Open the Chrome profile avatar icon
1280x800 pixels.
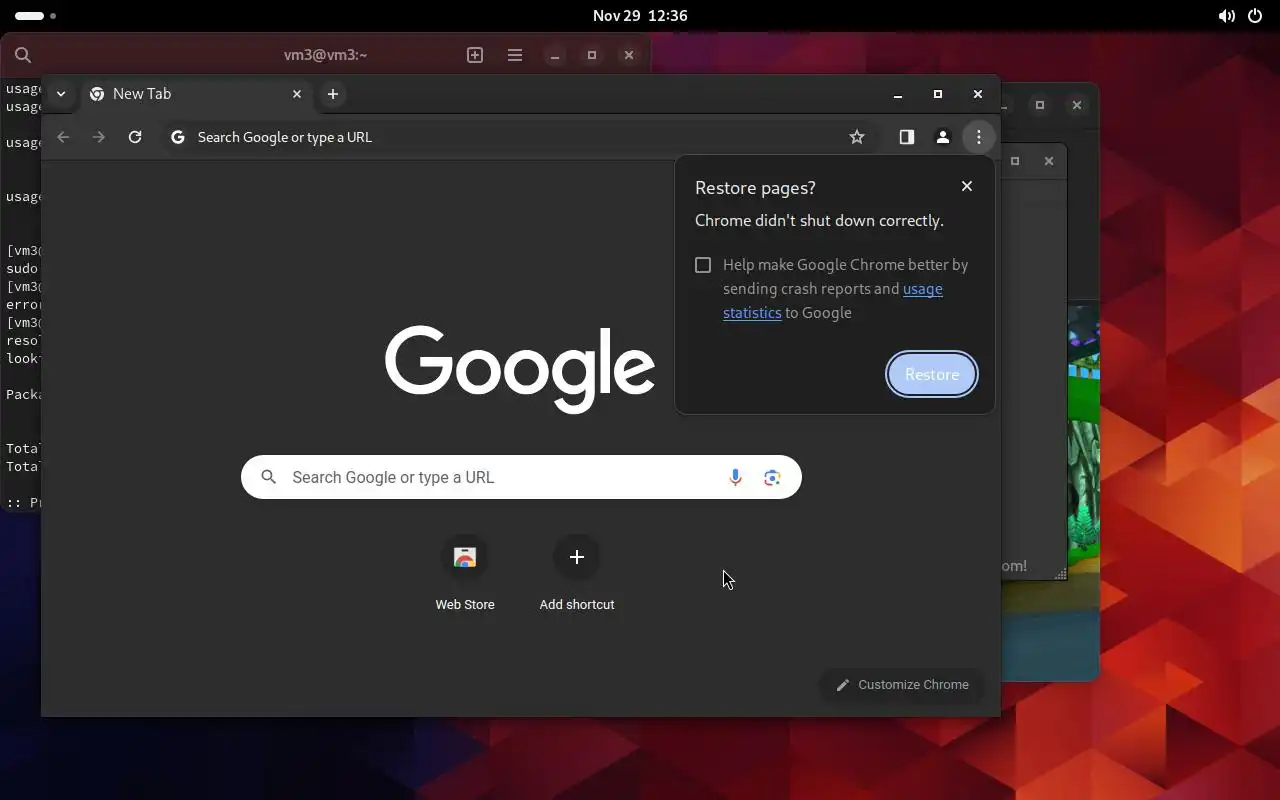(x=942, y=137)
